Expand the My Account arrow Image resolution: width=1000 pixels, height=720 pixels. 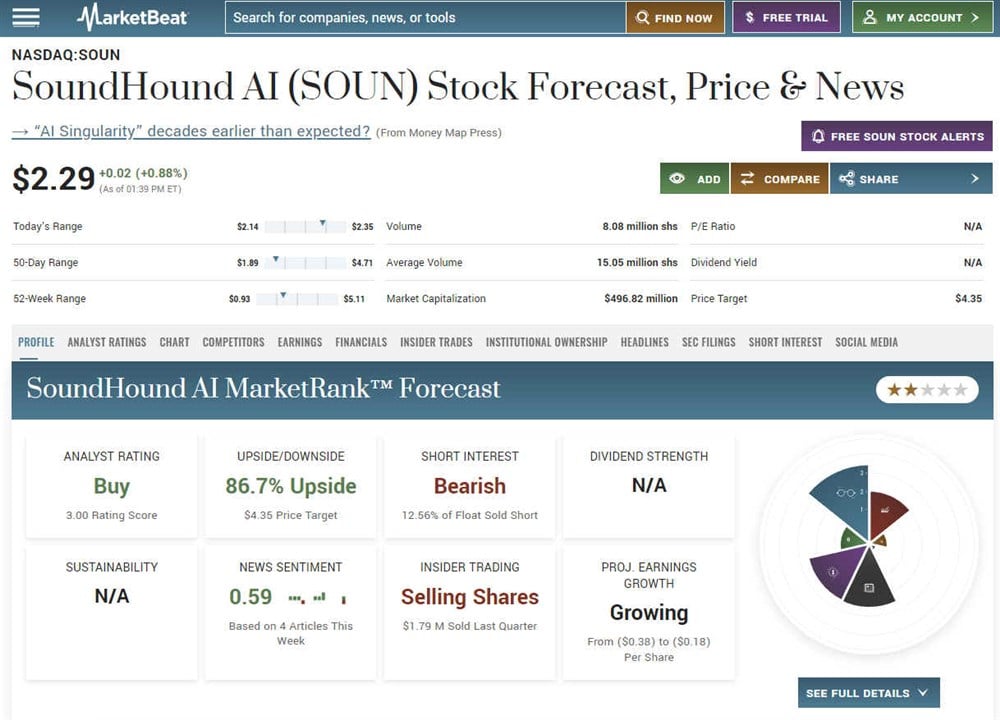click(x=974, y=18)
